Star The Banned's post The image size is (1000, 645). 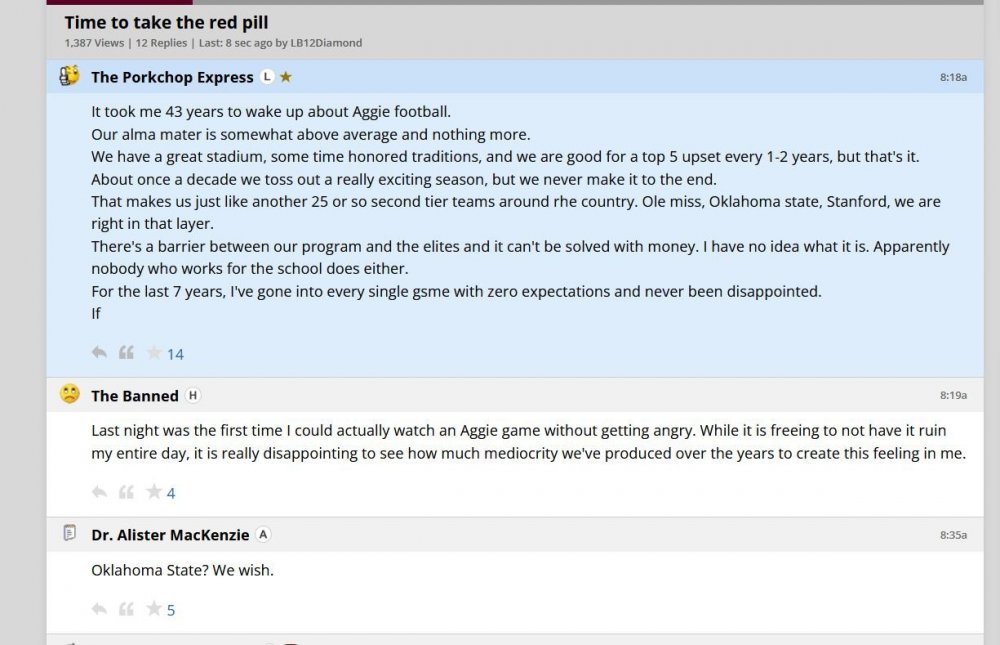pos(154,492)
